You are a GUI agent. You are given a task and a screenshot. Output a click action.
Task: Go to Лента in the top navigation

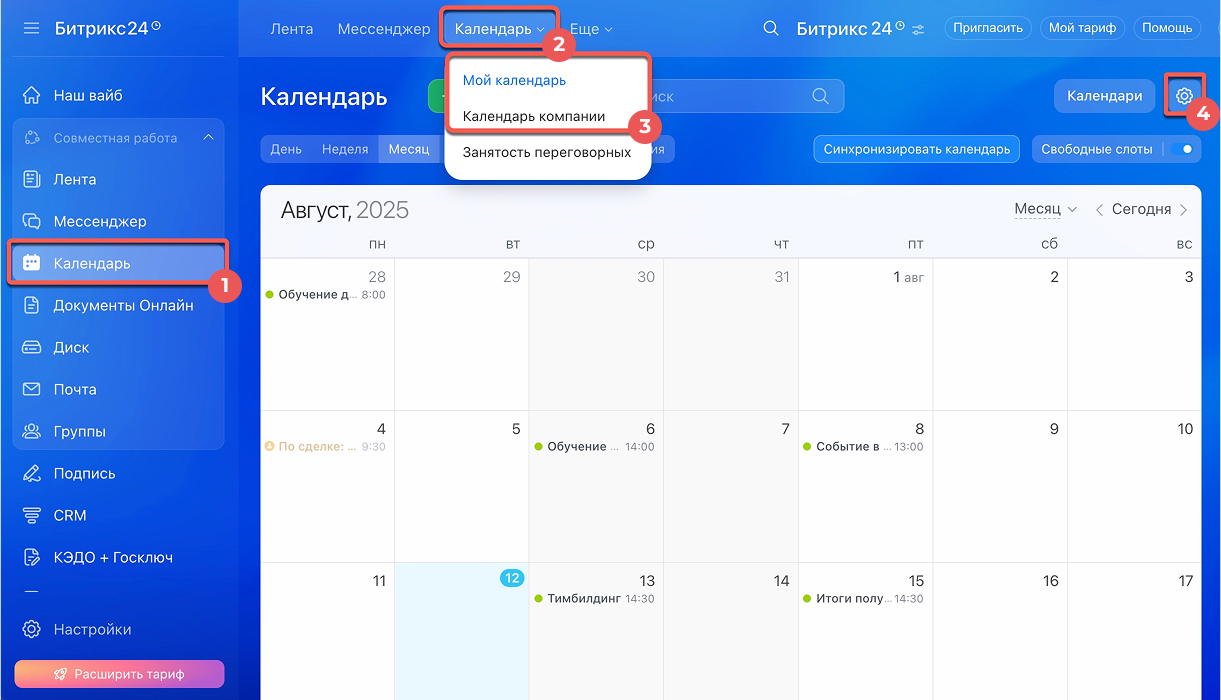tap(292, 29)
